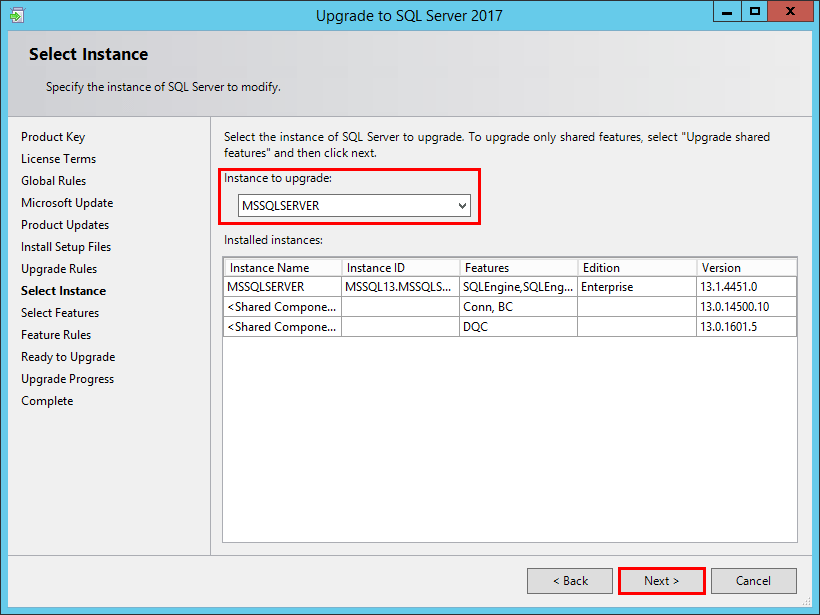Click the Conn, BC features cell
Viewport: 820px width, 615px height.
[x=519, y=307]
